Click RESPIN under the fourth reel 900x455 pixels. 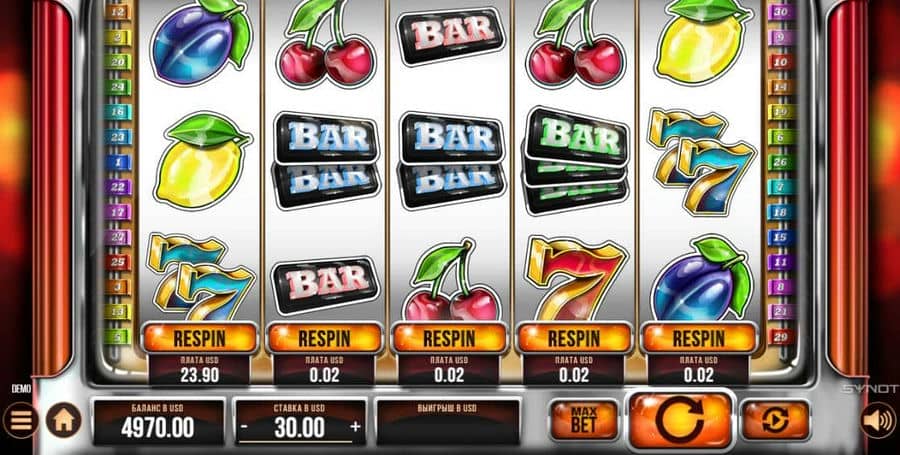click(x=574, y=338)
